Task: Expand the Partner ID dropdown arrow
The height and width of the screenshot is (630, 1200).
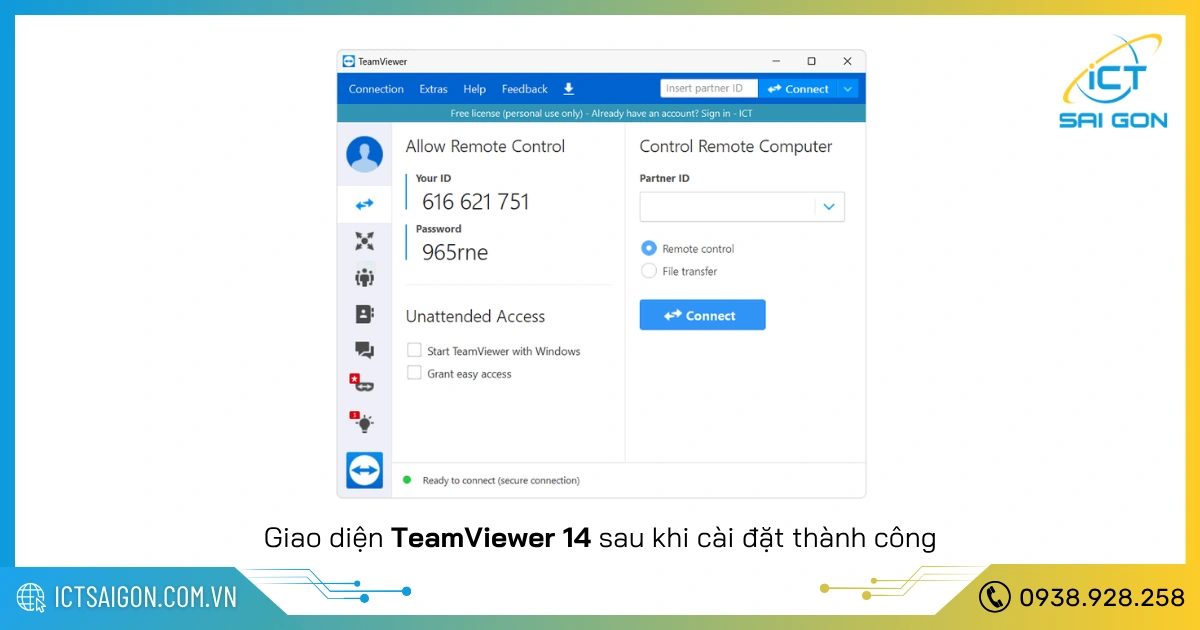Action: point(828,206)
